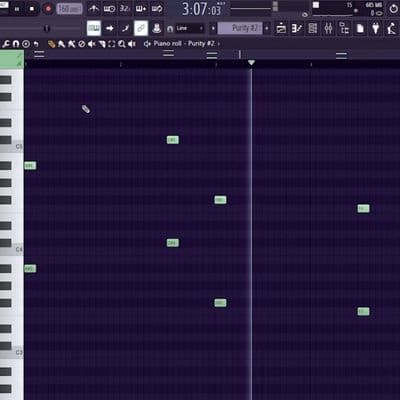The height and width of the screenshot is (400, 400).
Task: Toggle the stamp tool button
Action: pos(156,28)
